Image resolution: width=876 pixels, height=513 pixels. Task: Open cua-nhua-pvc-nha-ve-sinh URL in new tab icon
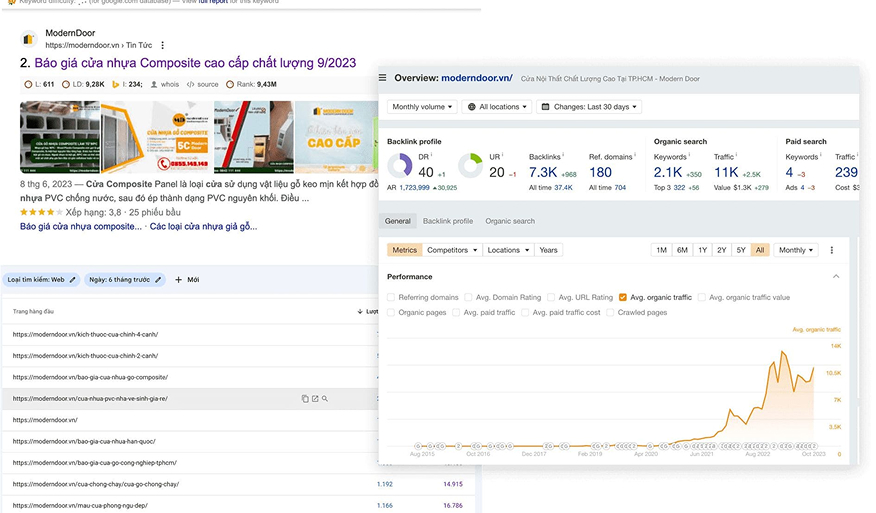coord(315,398)
